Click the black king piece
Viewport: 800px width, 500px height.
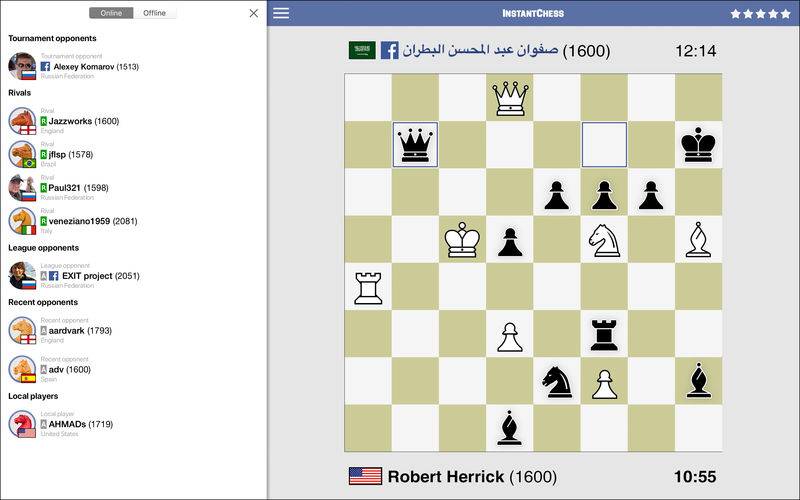698,146
